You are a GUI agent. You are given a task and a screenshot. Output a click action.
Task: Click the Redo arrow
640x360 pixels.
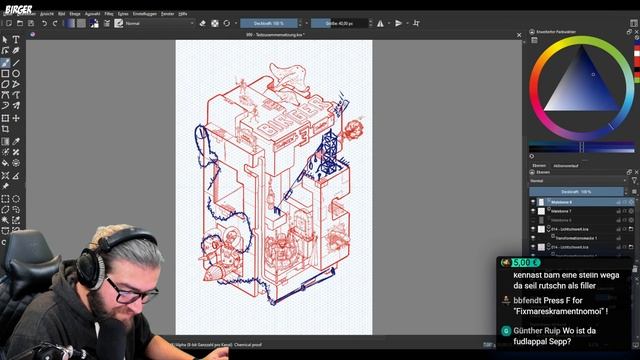55,23
